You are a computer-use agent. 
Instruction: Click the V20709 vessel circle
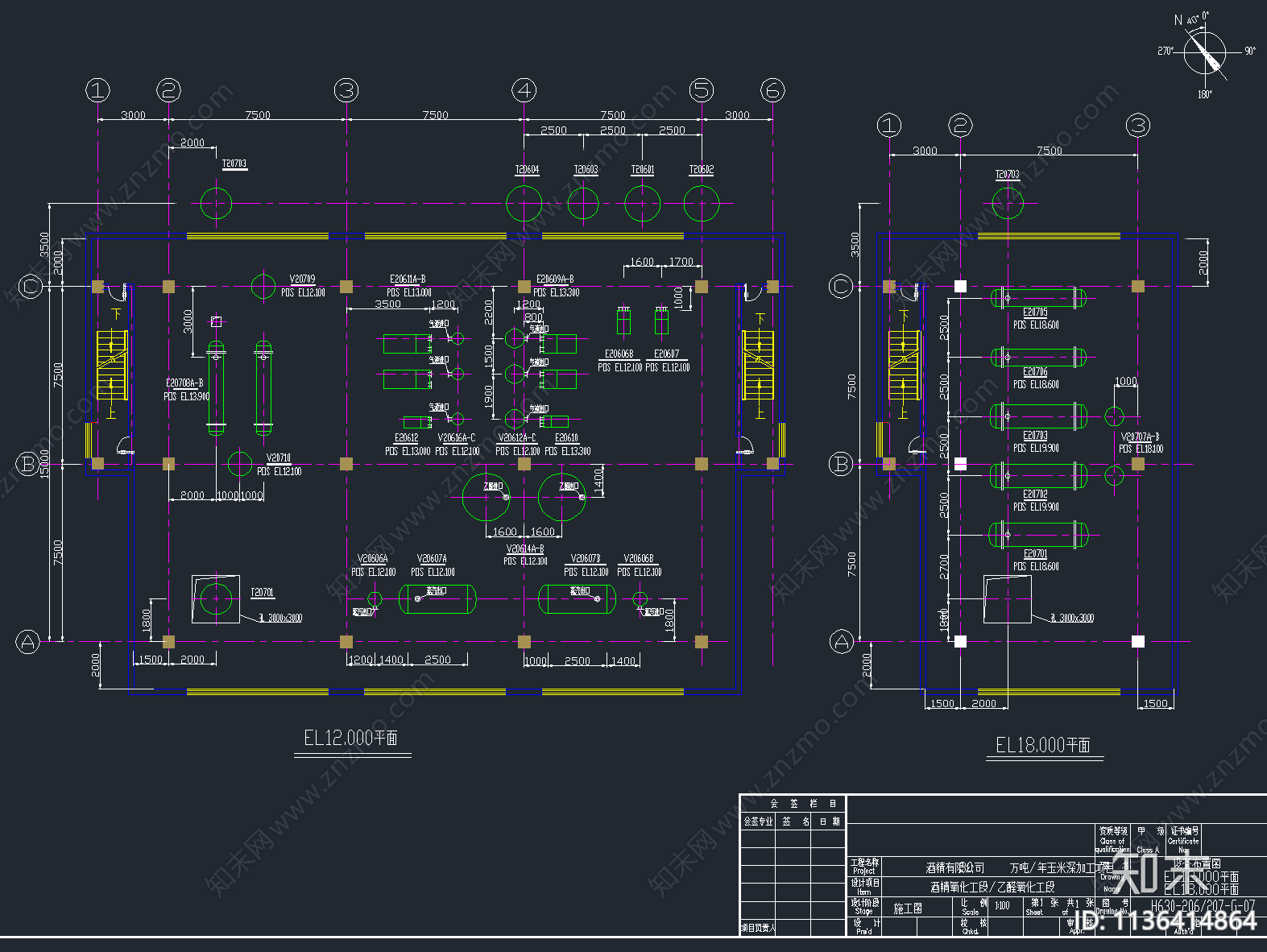pyautogui.click(x=263, y=286)
